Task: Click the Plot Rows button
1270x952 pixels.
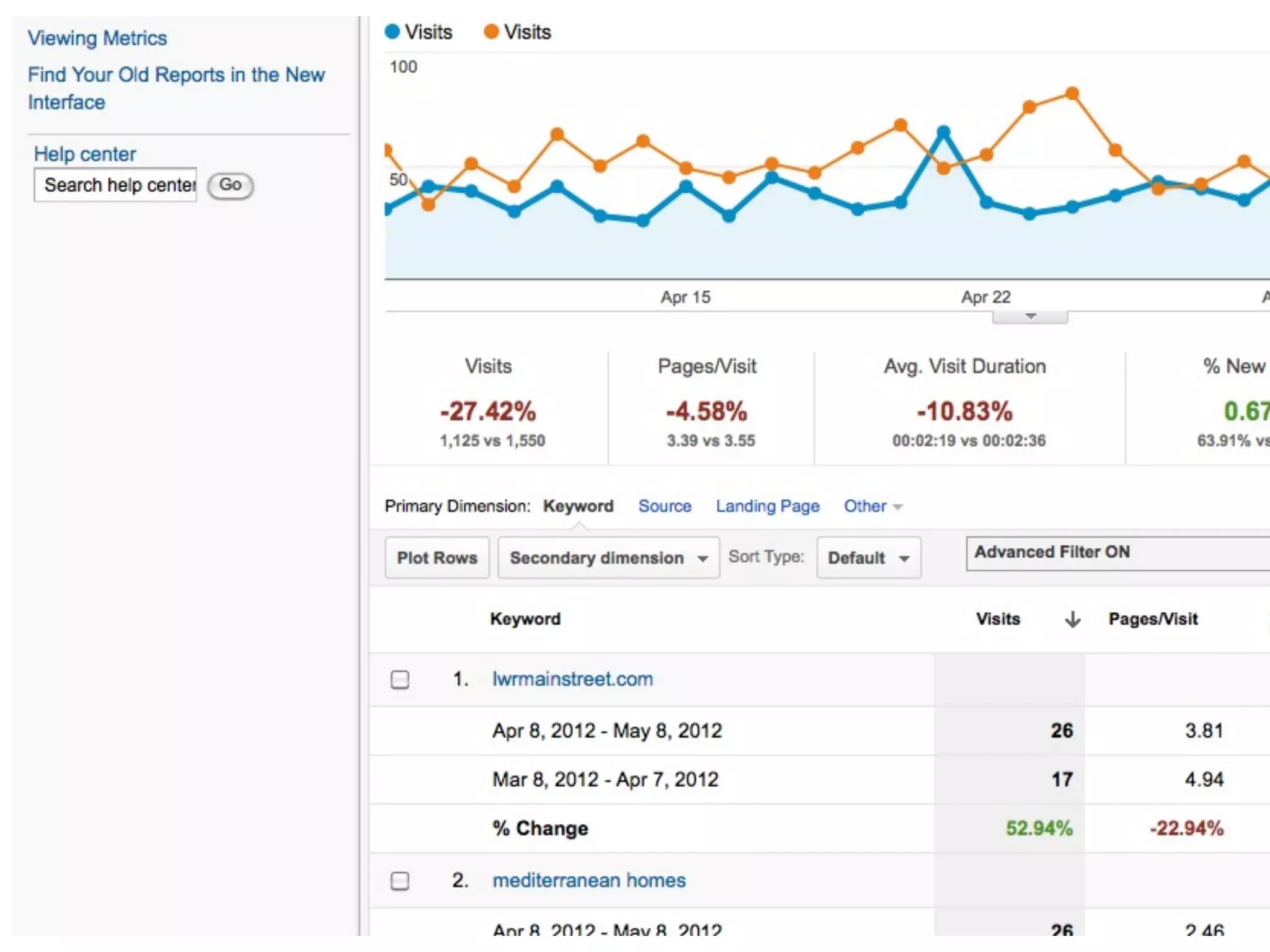Action: (437, 558)
